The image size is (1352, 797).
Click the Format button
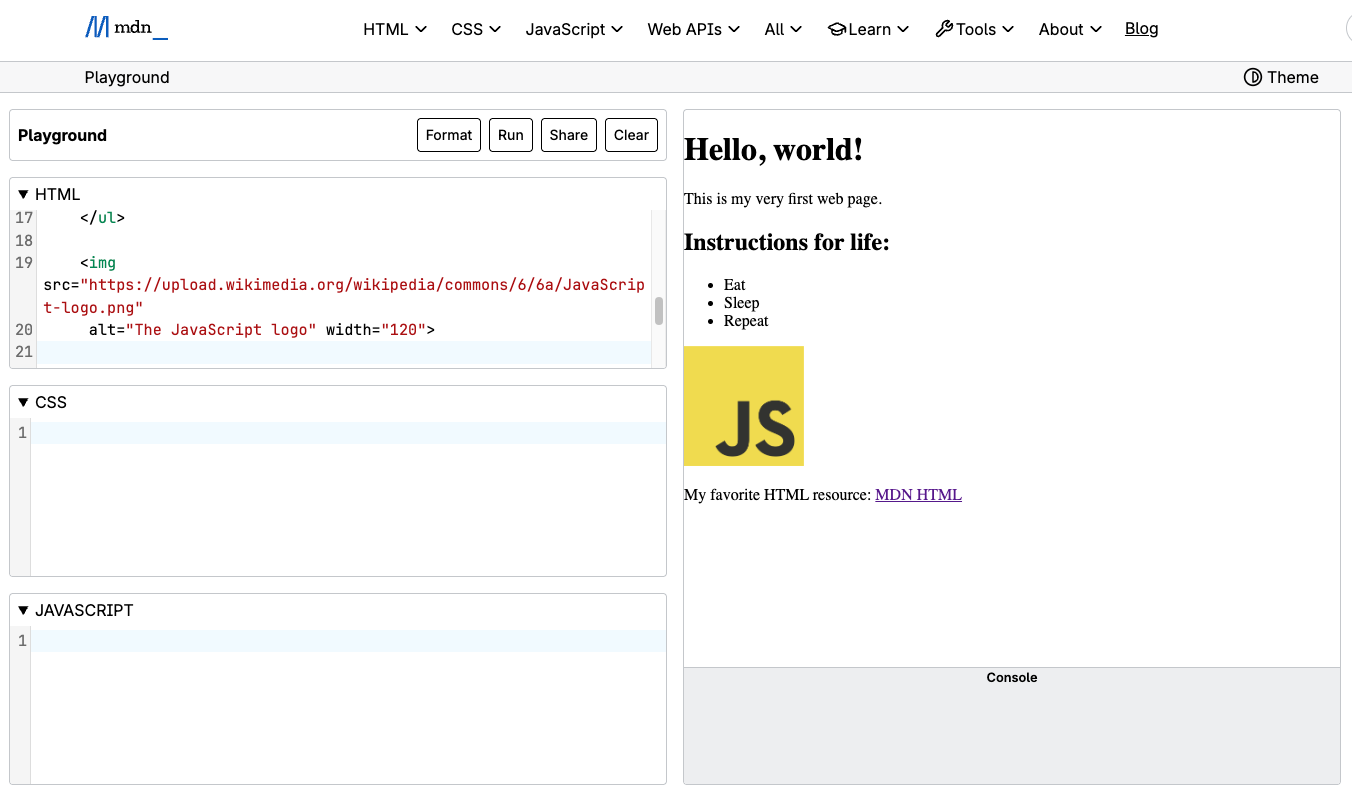(449, 135)
